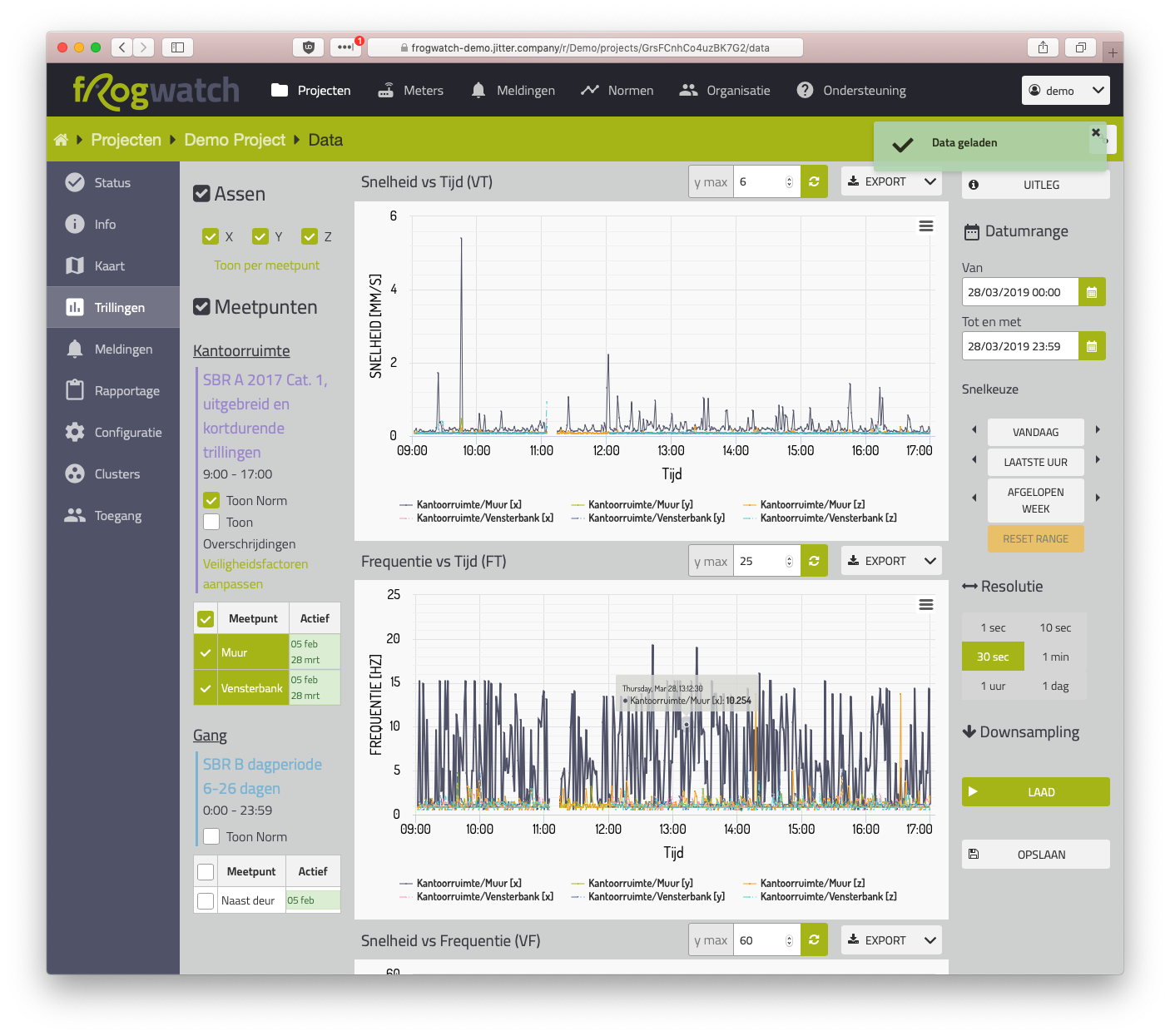Uncheck the X axis checkbox

211,237
